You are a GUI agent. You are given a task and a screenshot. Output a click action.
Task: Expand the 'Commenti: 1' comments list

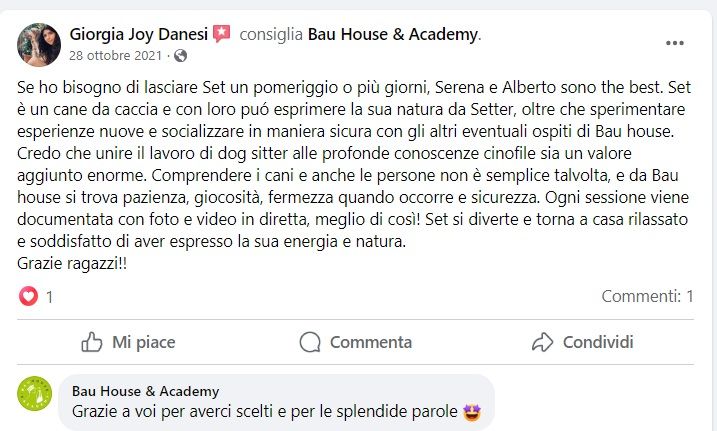[x=647, y=296]
